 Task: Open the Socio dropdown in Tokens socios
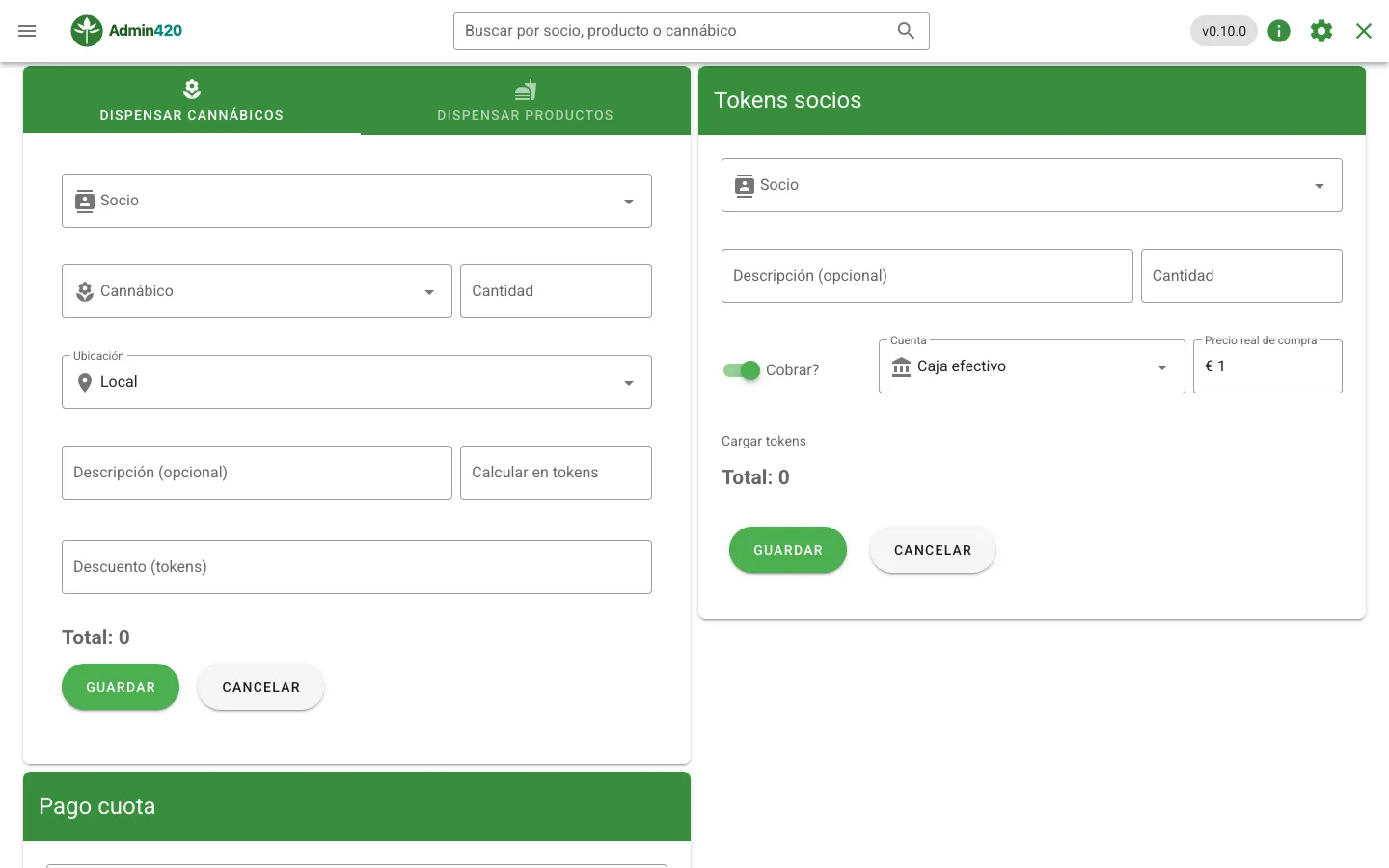pos(1032,185)
